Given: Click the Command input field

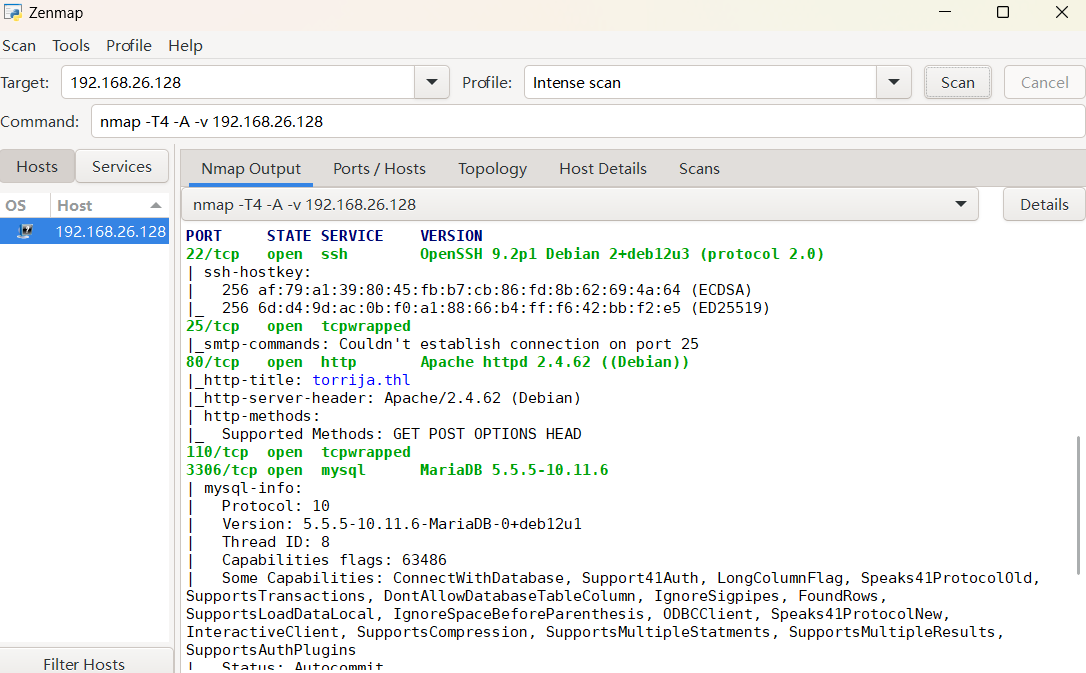Looking at the screenshot, I should (x=588, y=121).
